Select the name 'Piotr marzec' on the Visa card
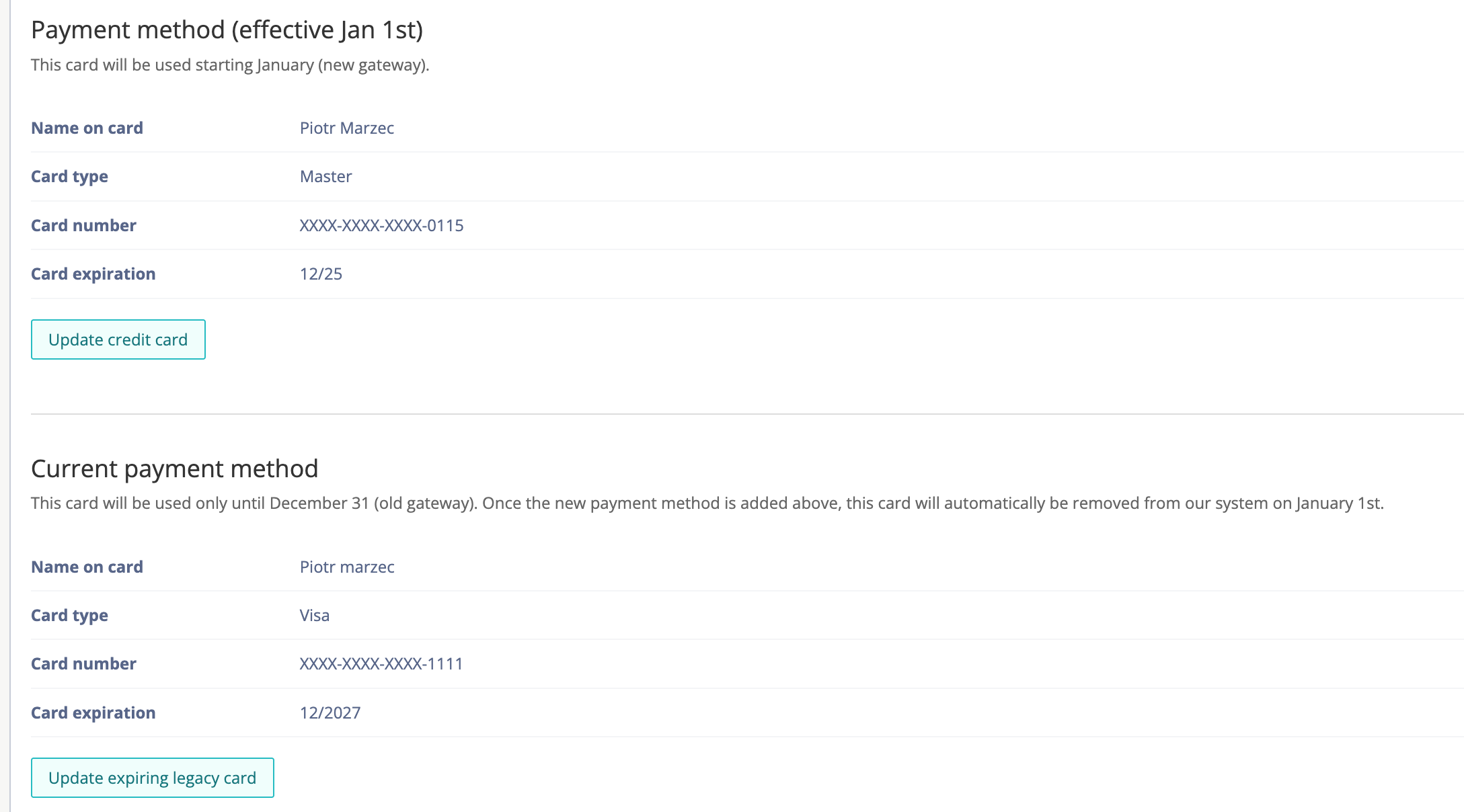 pos(346,567)
